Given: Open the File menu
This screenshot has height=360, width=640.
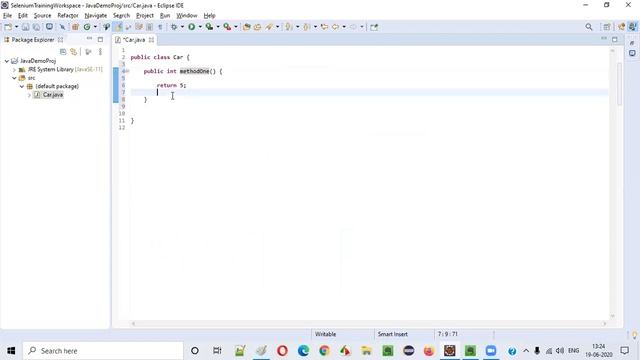Looking at the screenshot, I should point(7,16).
